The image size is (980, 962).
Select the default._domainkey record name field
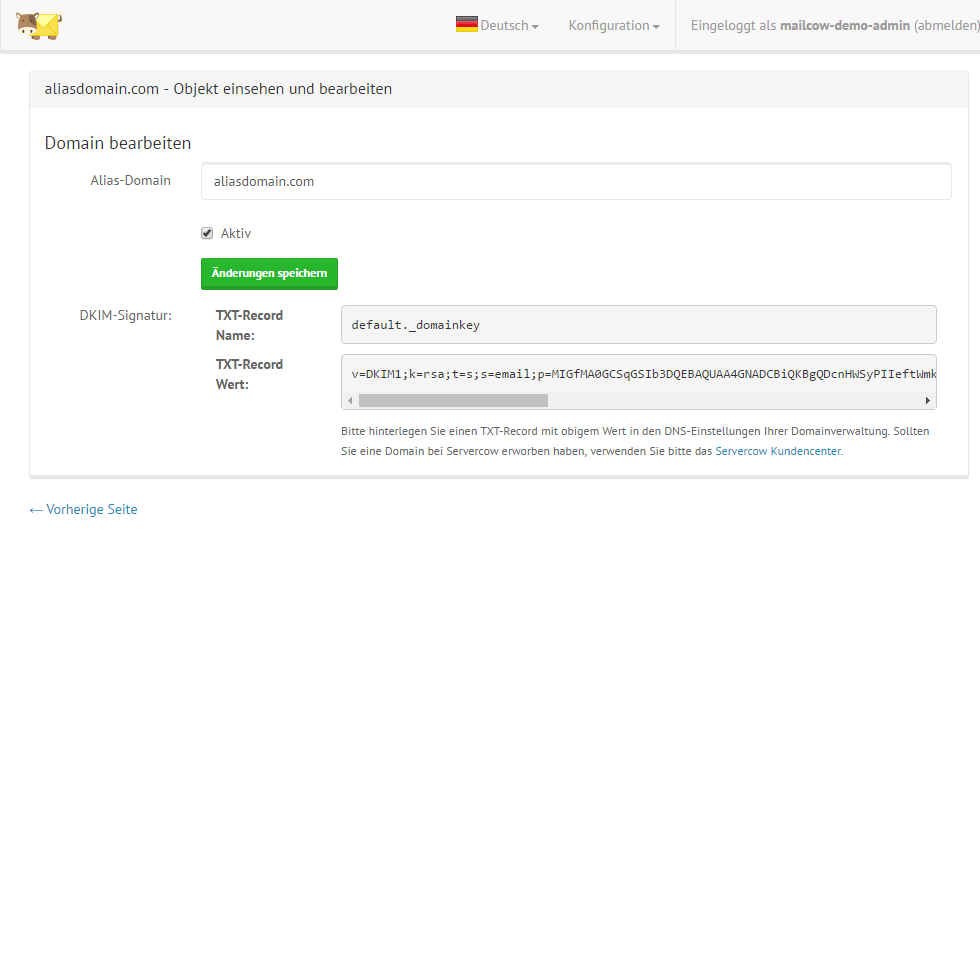[638, 325]
